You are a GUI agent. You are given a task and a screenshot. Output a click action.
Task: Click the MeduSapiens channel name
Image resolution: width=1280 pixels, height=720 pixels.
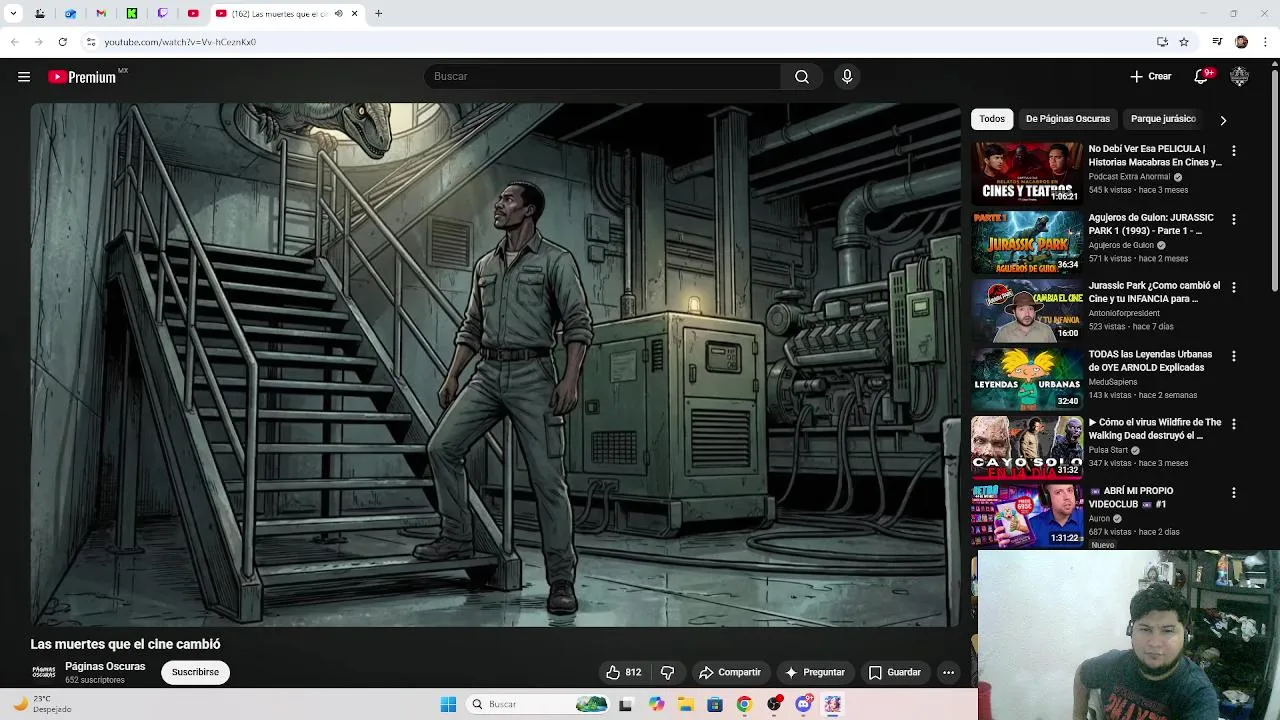[1113, 382]
